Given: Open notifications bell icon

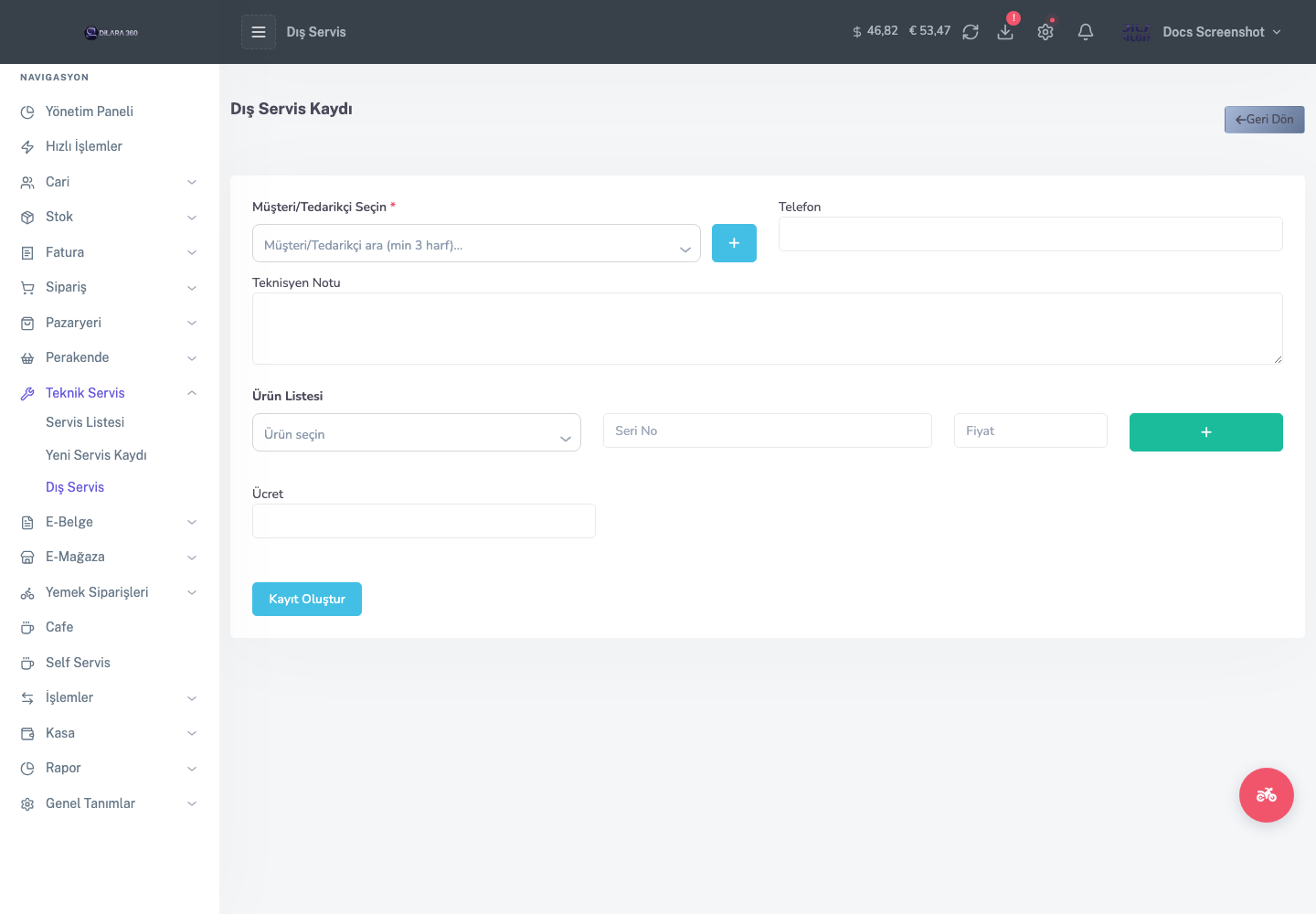Looking at the screenshot, I should 1086,32.
